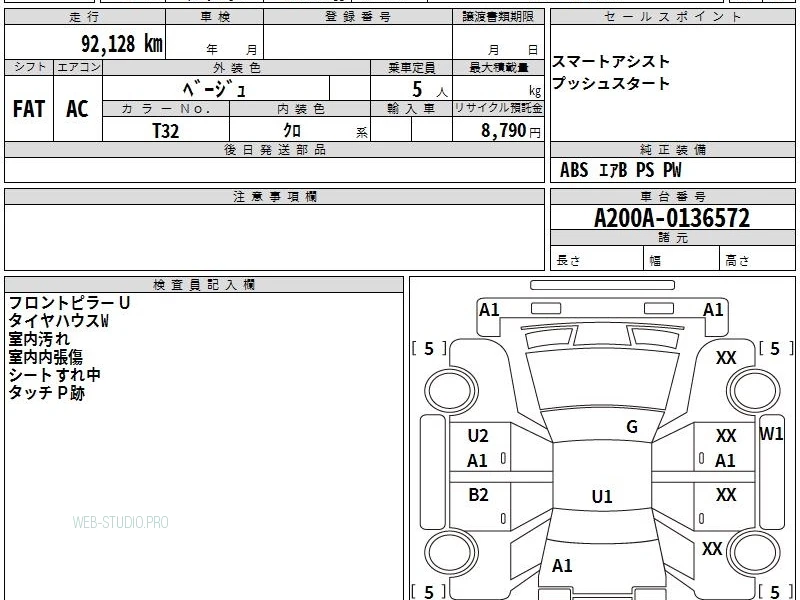Click the 乗車定員 header

(411, 67)
